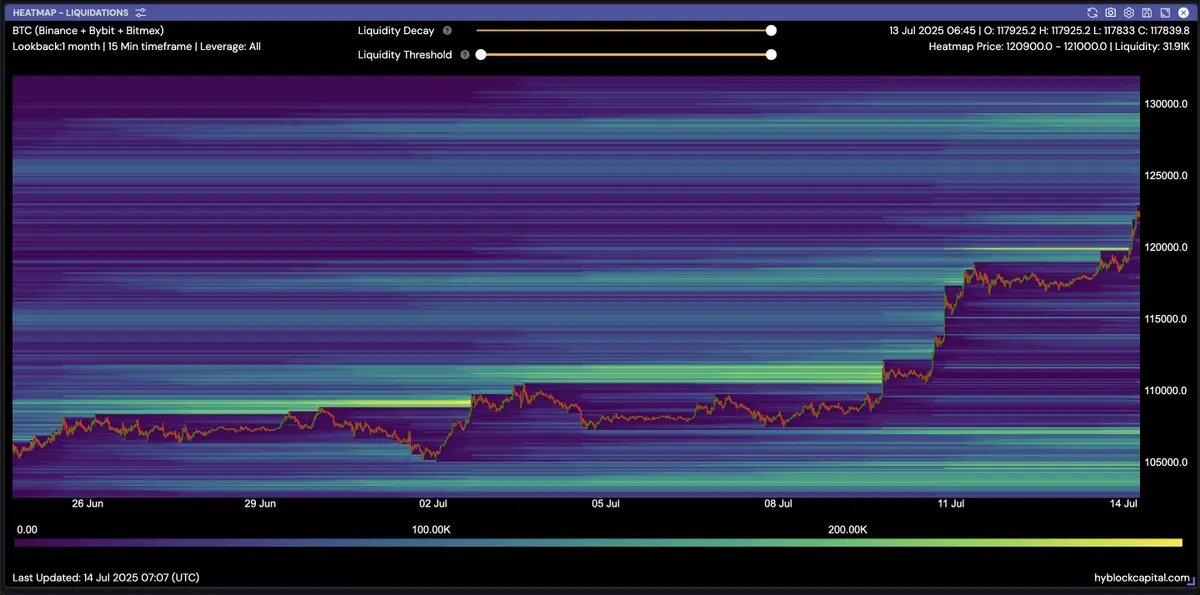Click the BTC (Binance + Bybit + Bitmex) label
The image size is (1200, 595).
[x=88, y=30]
